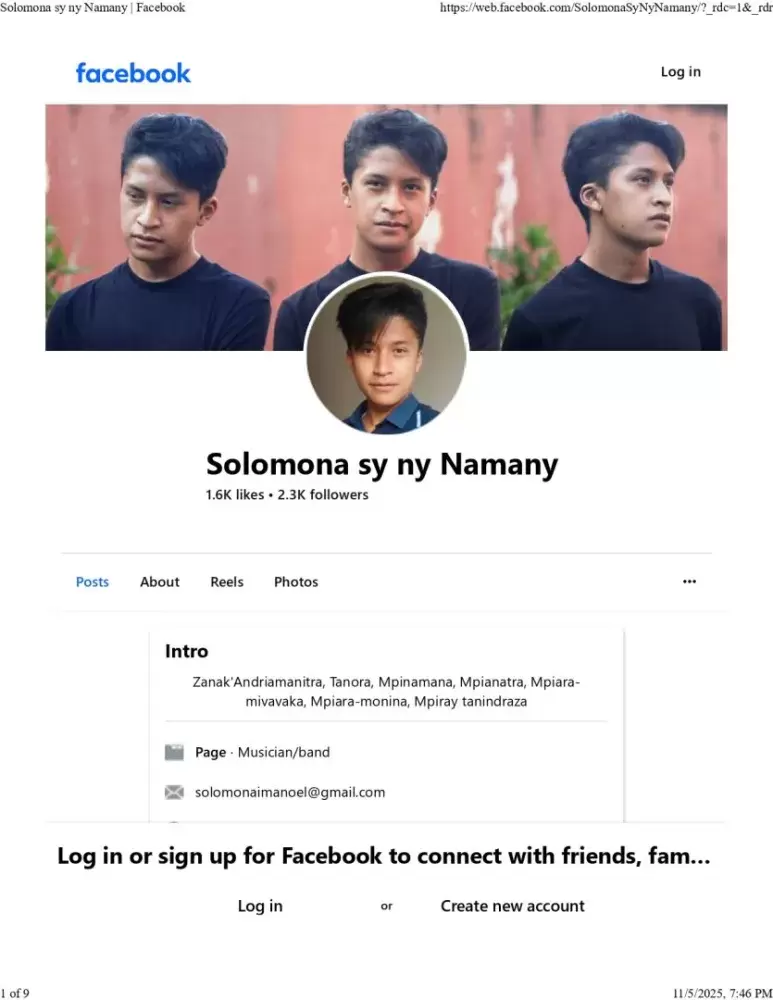Go to the Photos tab
The image size is (773, 1000).
296,582
